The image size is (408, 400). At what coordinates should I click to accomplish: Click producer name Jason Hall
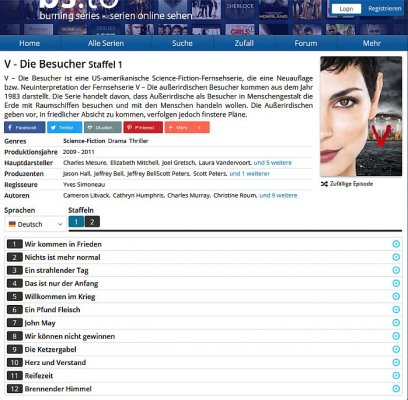(x=77, y=174)
